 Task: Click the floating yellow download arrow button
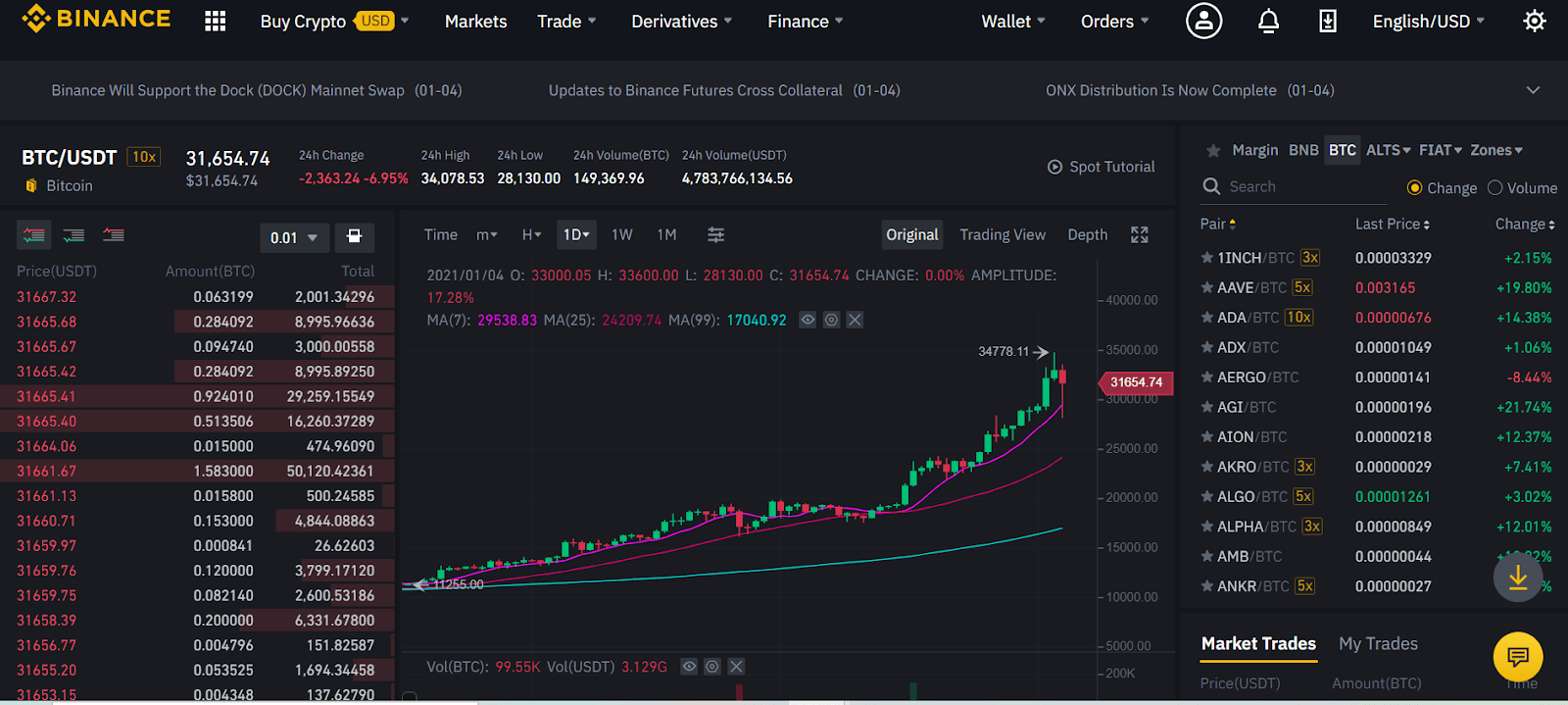click(1518, 577)
